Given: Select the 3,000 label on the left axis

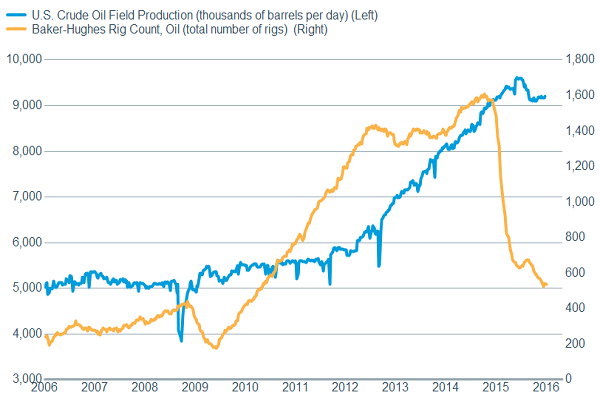Looking at the screenshot, I should coord(24,379).
